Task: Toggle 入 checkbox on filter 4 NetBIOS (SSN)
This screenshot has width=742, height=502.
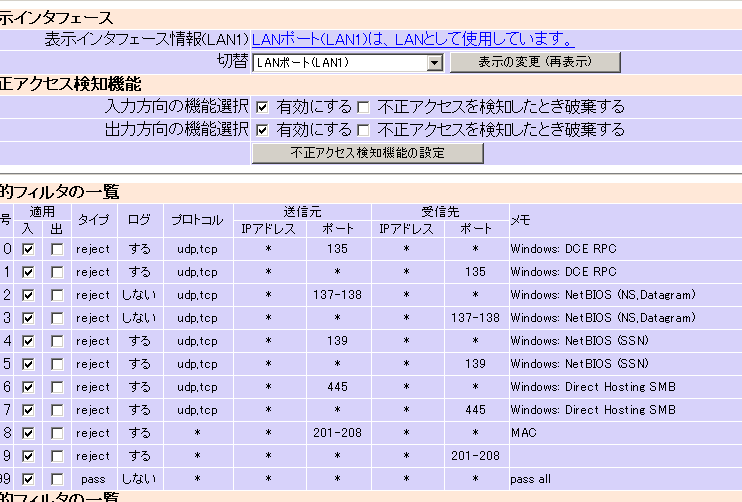Action: tap(29, 341)
